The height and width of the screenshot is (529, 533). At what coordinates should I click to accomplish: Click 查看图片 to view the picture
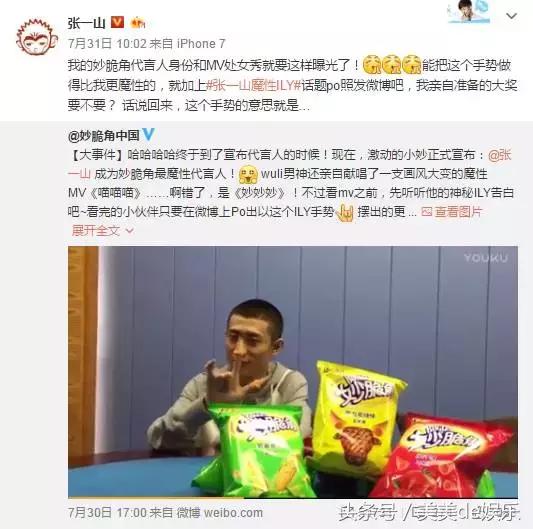(458, 212)
